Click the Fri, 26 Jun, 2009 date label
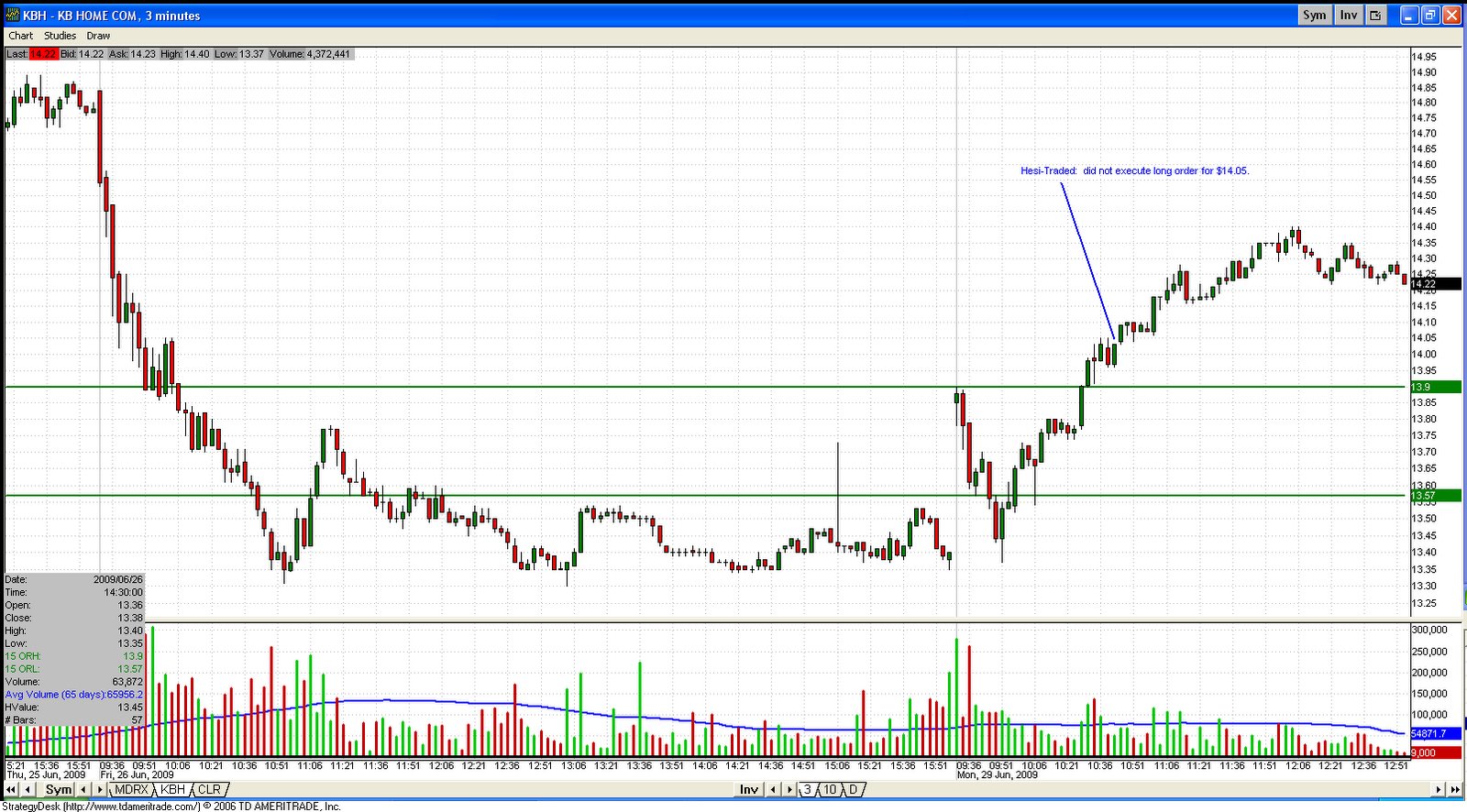This screenshot has width=1467, height=812. click(x=138, y=775)
